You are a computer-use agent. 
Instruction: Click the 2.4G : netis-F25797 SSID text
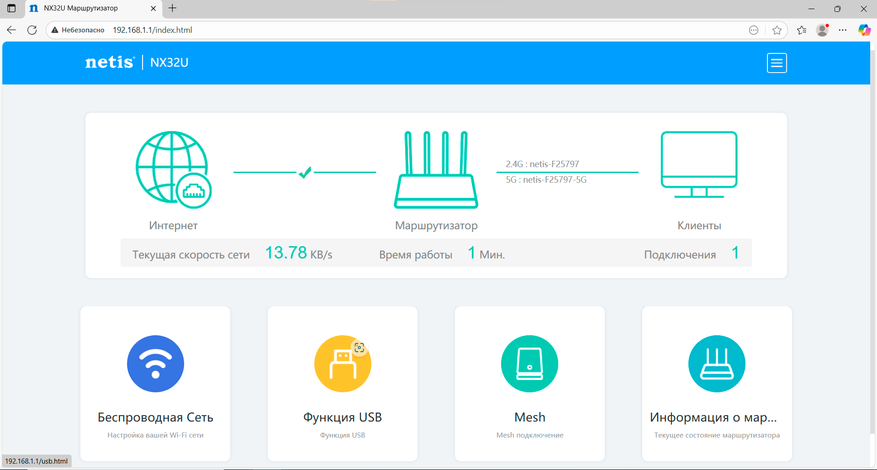[x=542, y=164]
